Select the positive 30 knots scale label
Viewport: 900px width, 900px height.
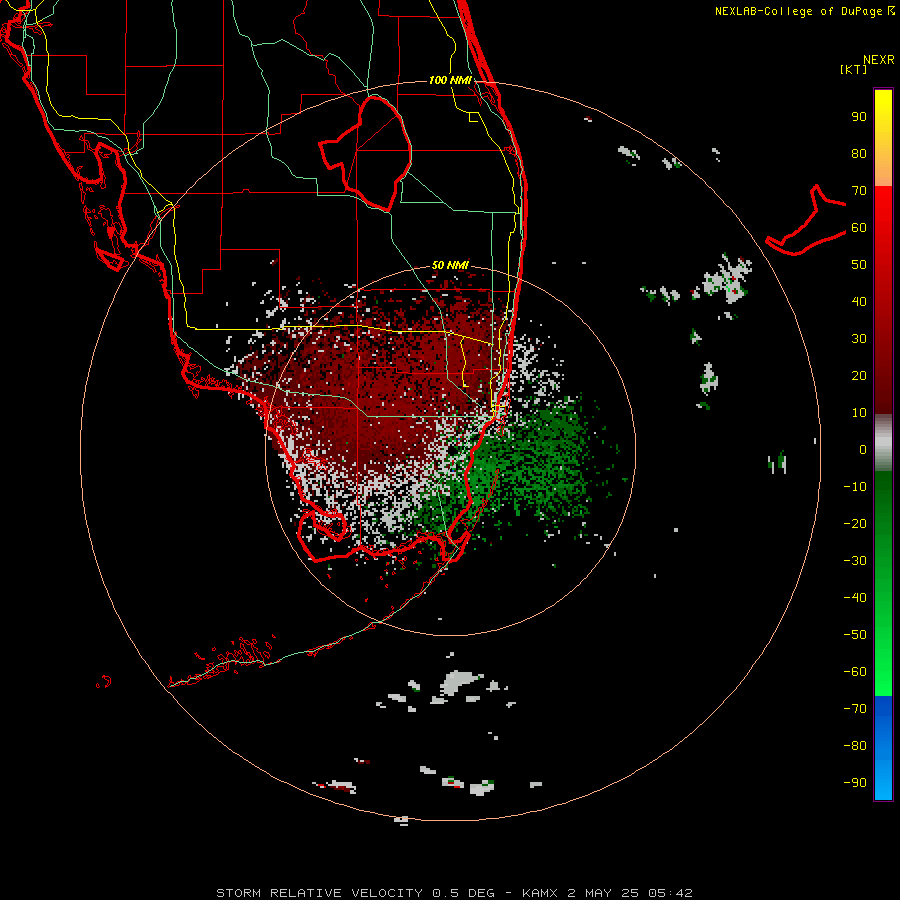[859, 339]
